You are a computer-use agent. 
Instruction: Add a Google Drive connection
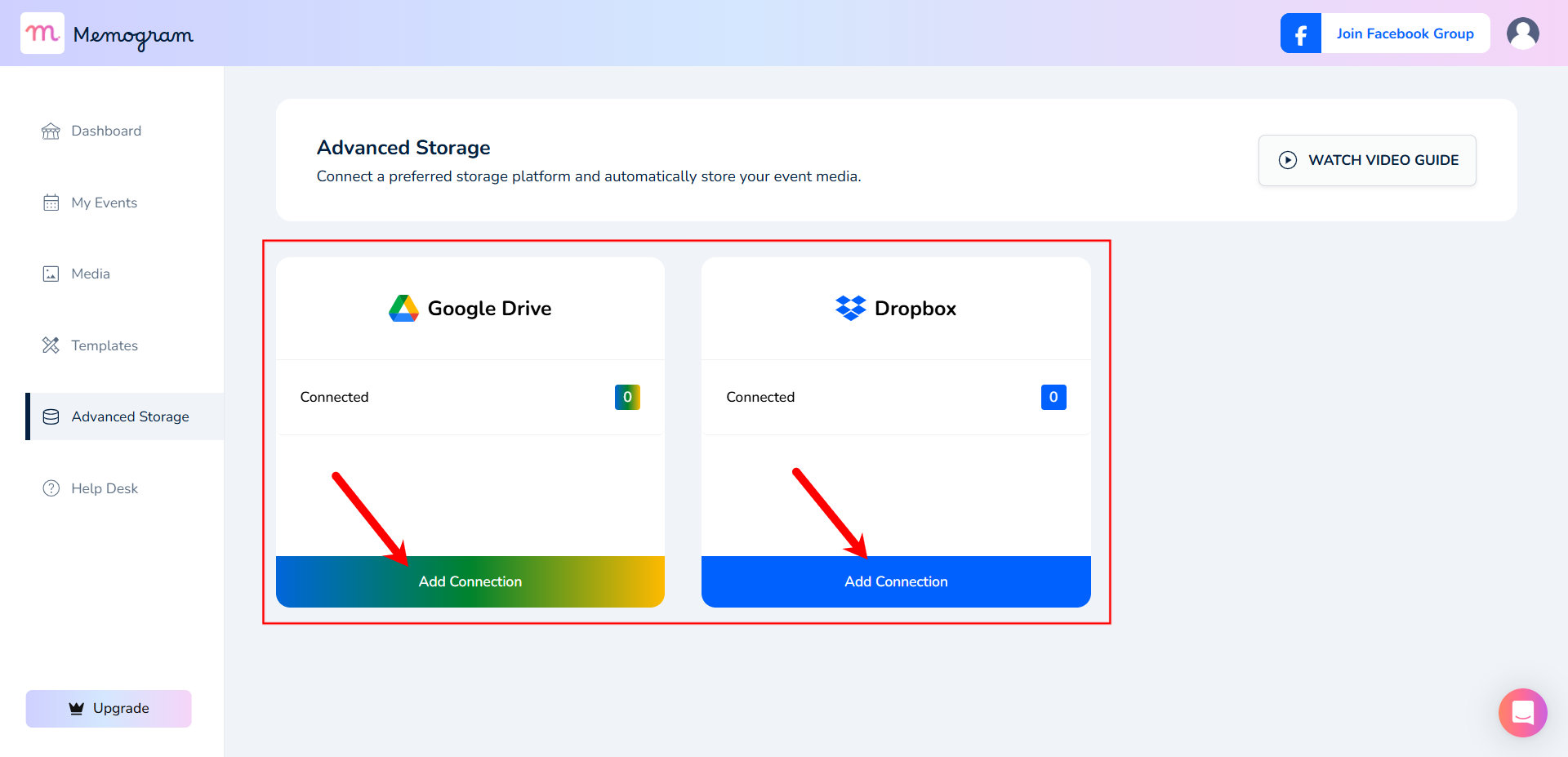[x=470, y=581]
